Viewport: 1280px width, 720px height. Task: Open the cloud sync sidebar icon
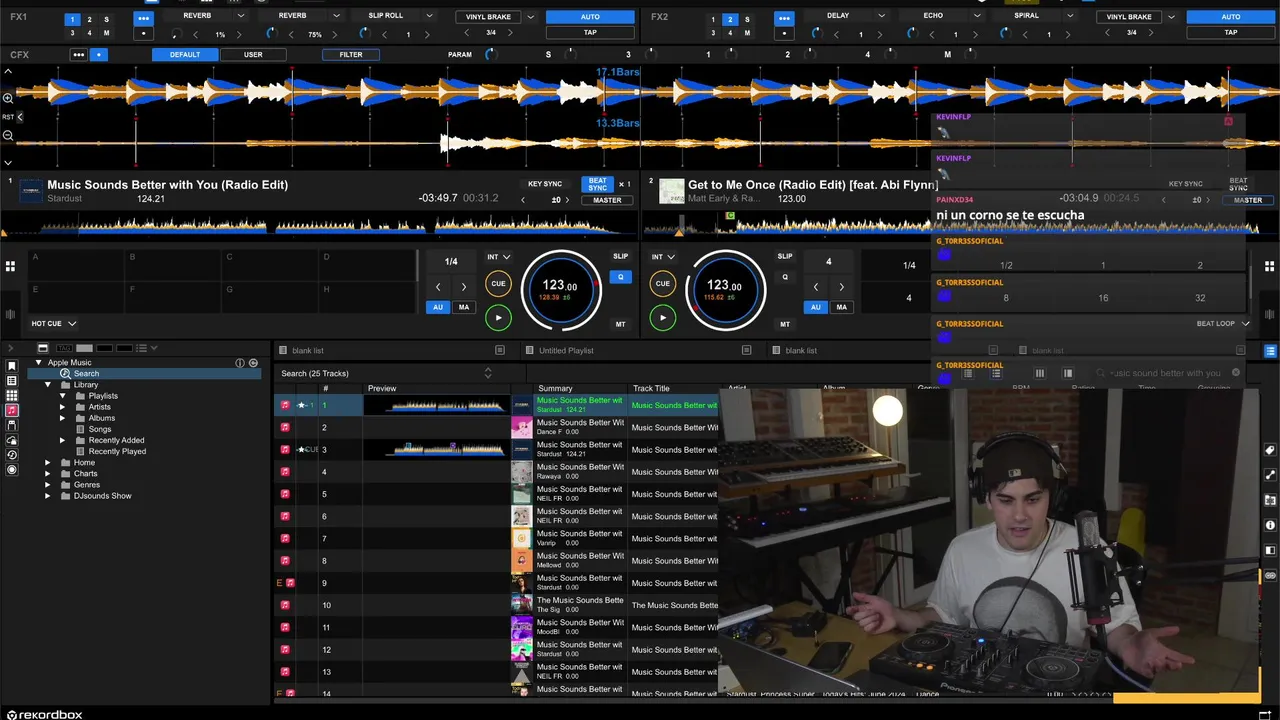(11, 440)
